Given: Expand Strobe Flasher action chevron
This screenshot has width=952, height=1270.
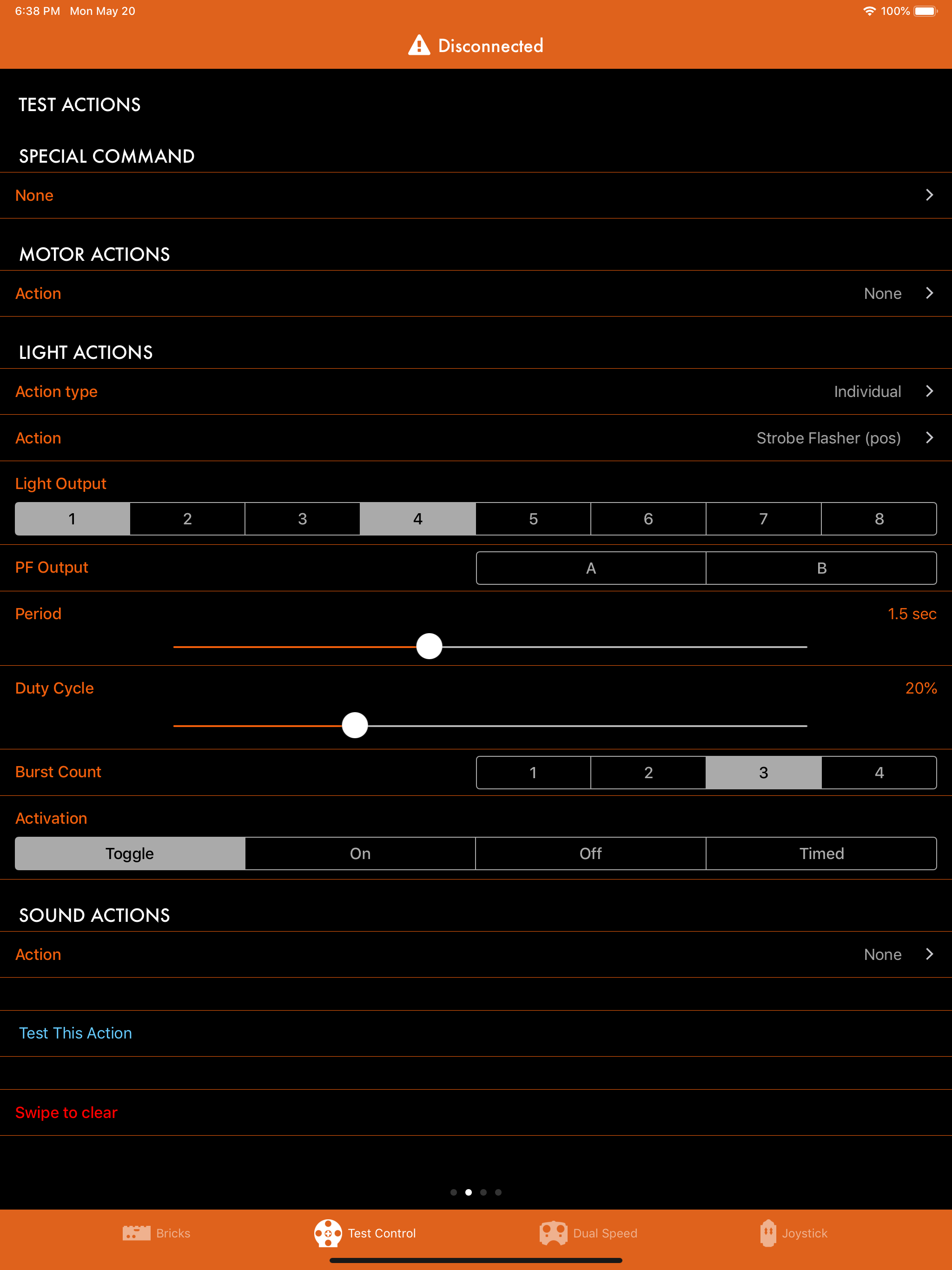Looking at the screenshot, I should click(930, 437).
